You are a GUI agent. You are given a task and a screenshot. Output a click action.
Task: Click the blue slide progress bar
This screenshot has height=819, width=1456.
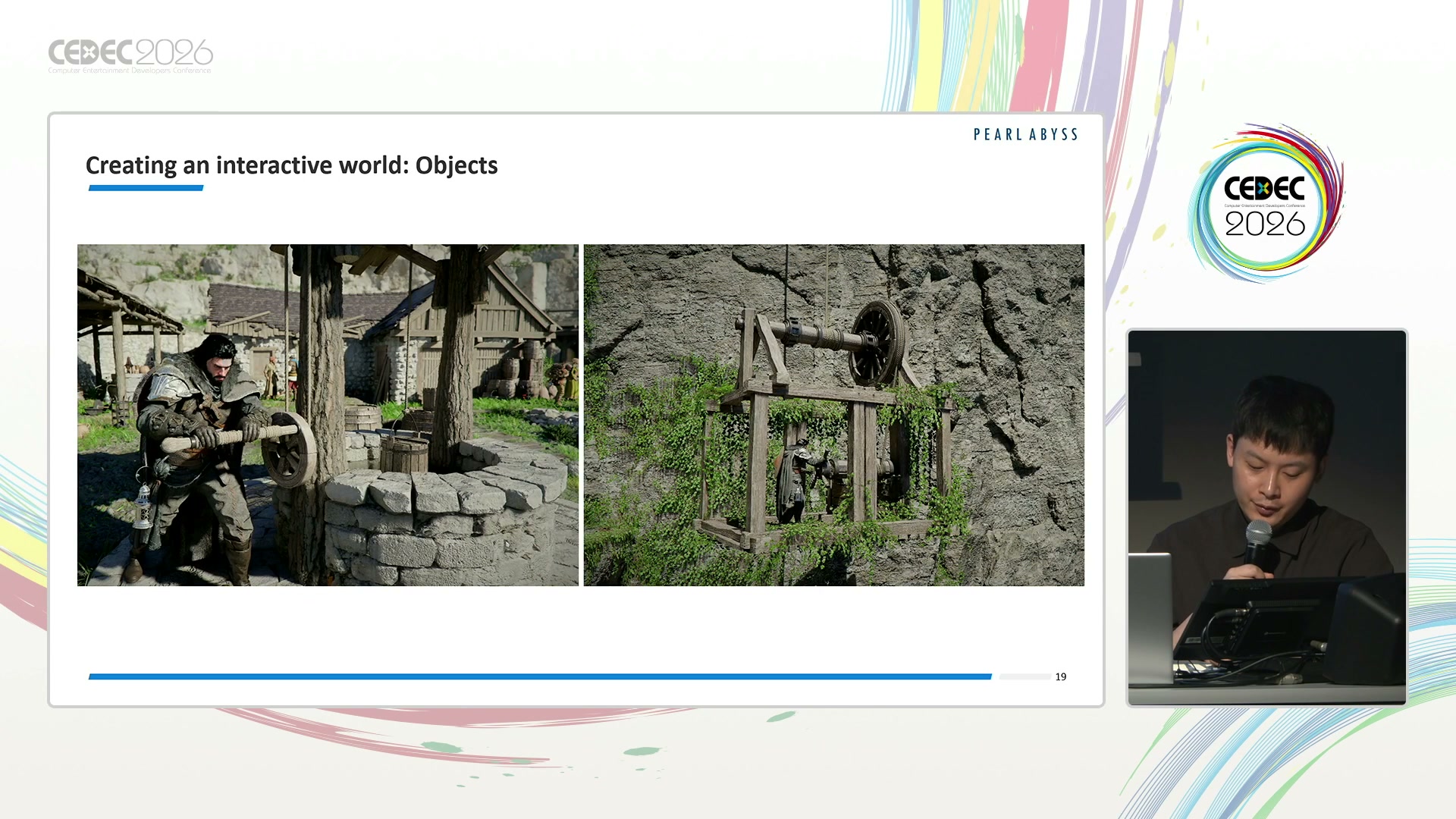click(540, 676)
